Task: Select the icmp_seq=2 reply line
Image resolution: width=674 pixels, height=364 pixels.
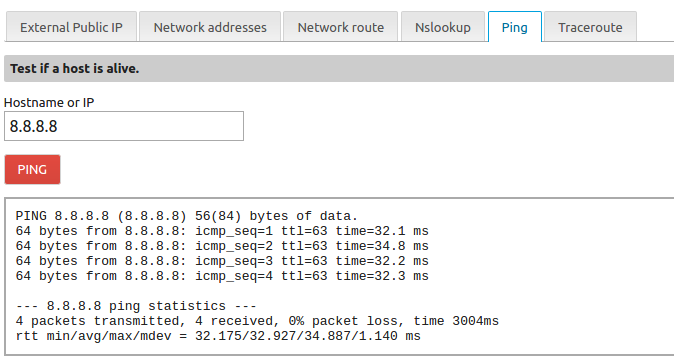Action: point(222,246)
